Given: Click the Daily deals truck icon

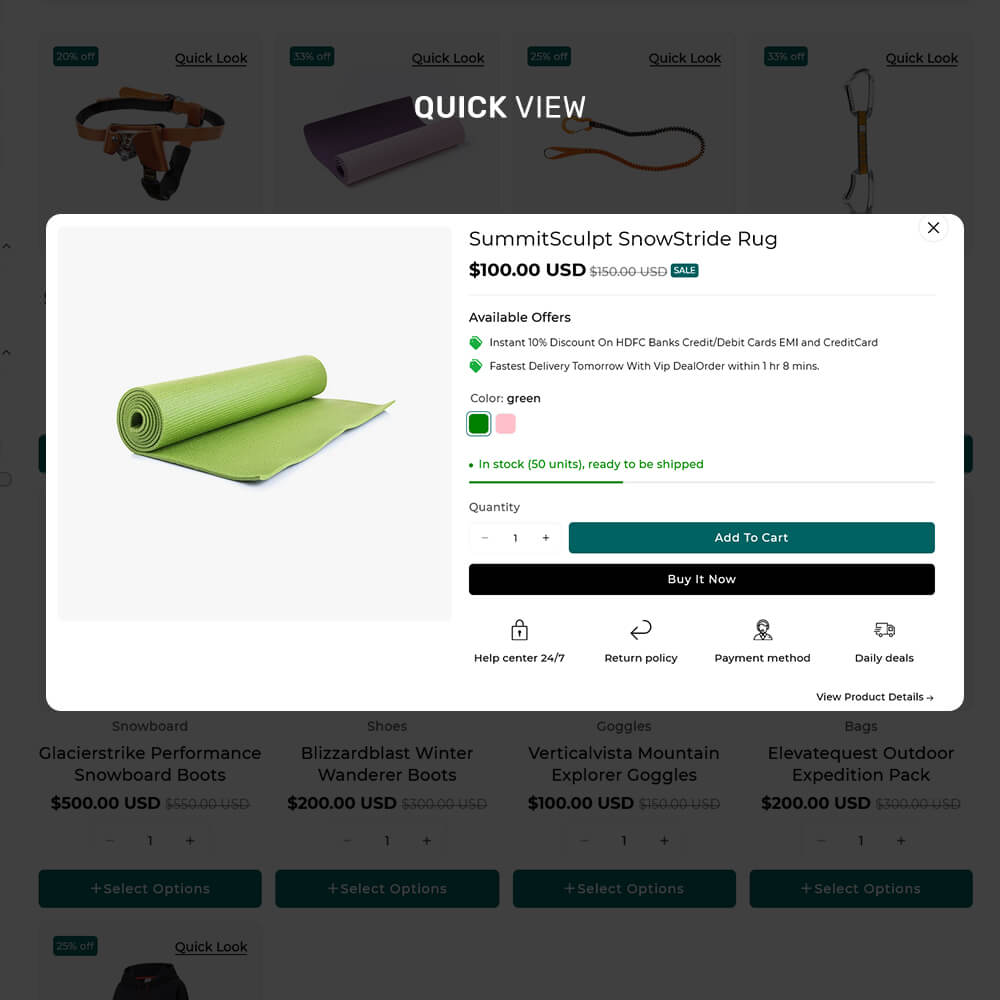Looking at the screenshot, I should tap(884, 629).
